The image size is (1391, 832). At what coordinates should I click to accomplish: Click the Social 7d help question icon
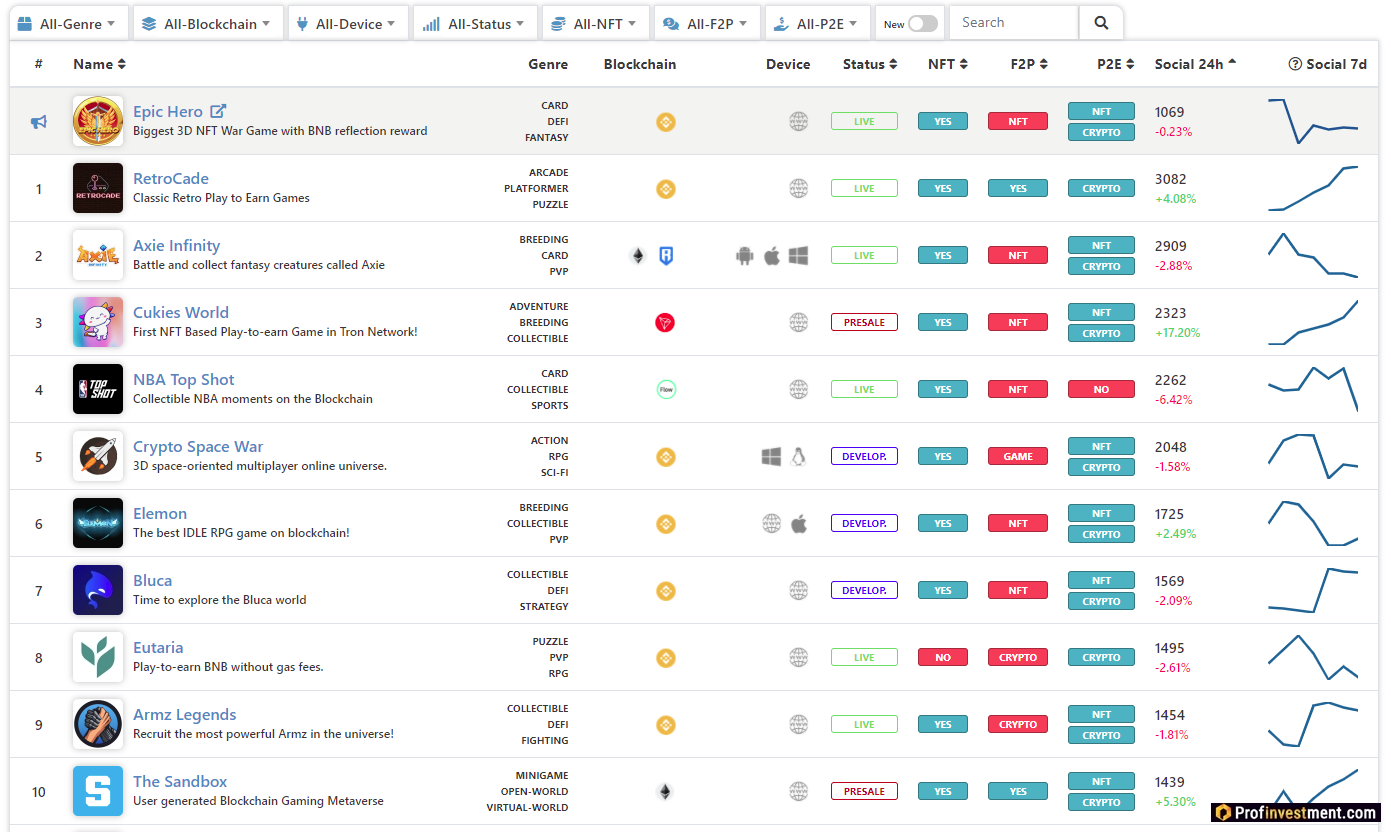point(1295,64)
